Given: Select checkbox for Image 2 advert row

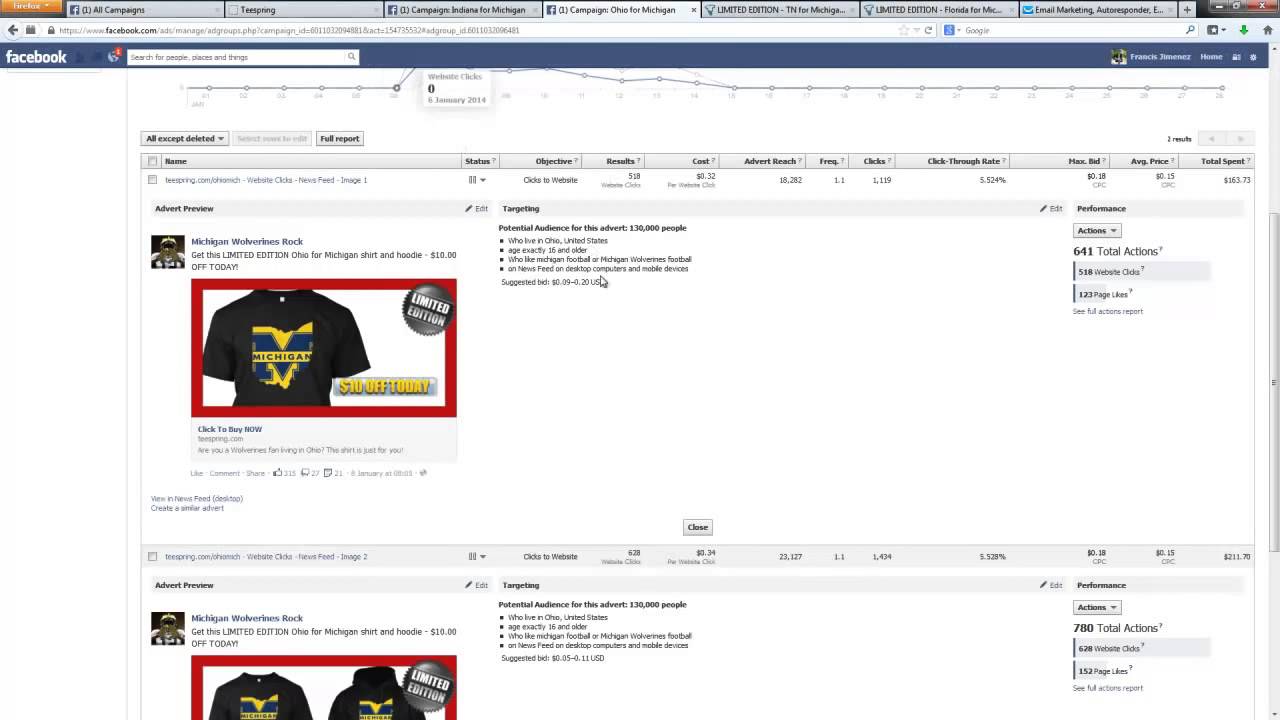Looking at the screenshot, I should tap(152, 556).
